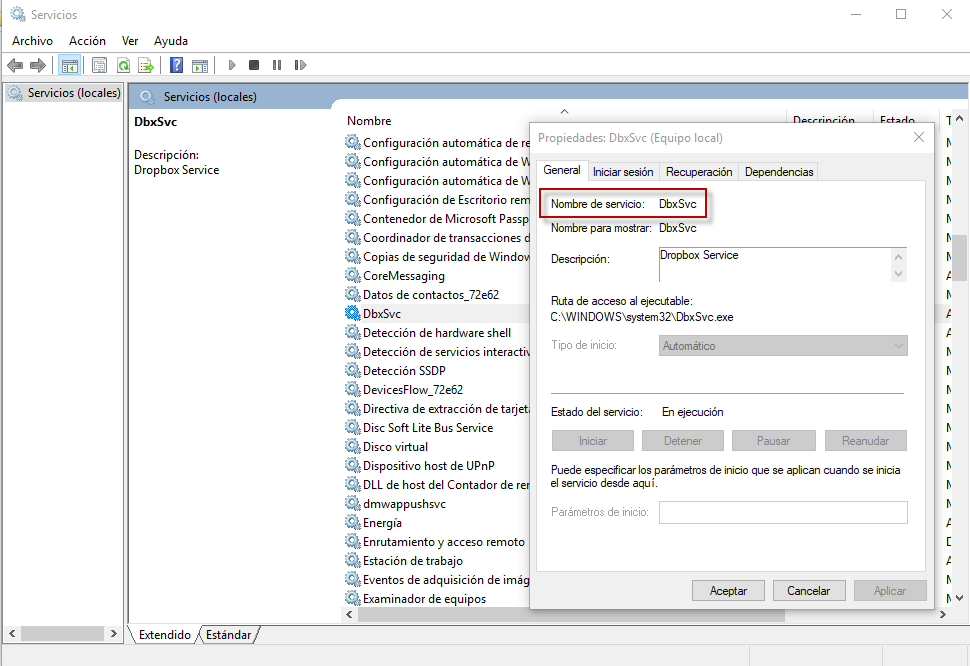Open the Ayuda menu
This screenshot has height=666, width=970.
click(x=171, y=41)
